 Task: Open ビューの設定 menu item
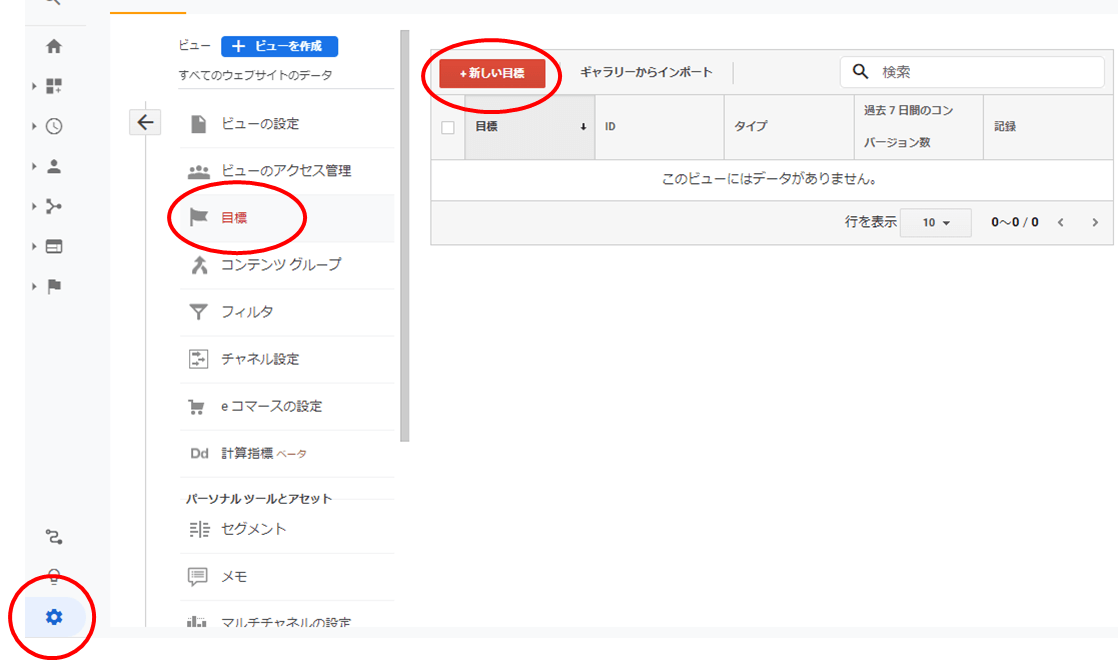coord(259,124)
